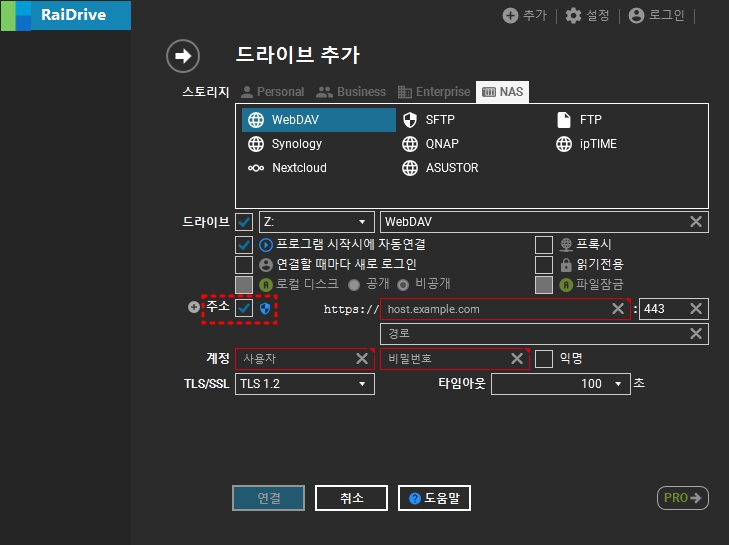
Task: Choose ipTIME storage type
Action: pyautogui.click(x=586, y=144)
